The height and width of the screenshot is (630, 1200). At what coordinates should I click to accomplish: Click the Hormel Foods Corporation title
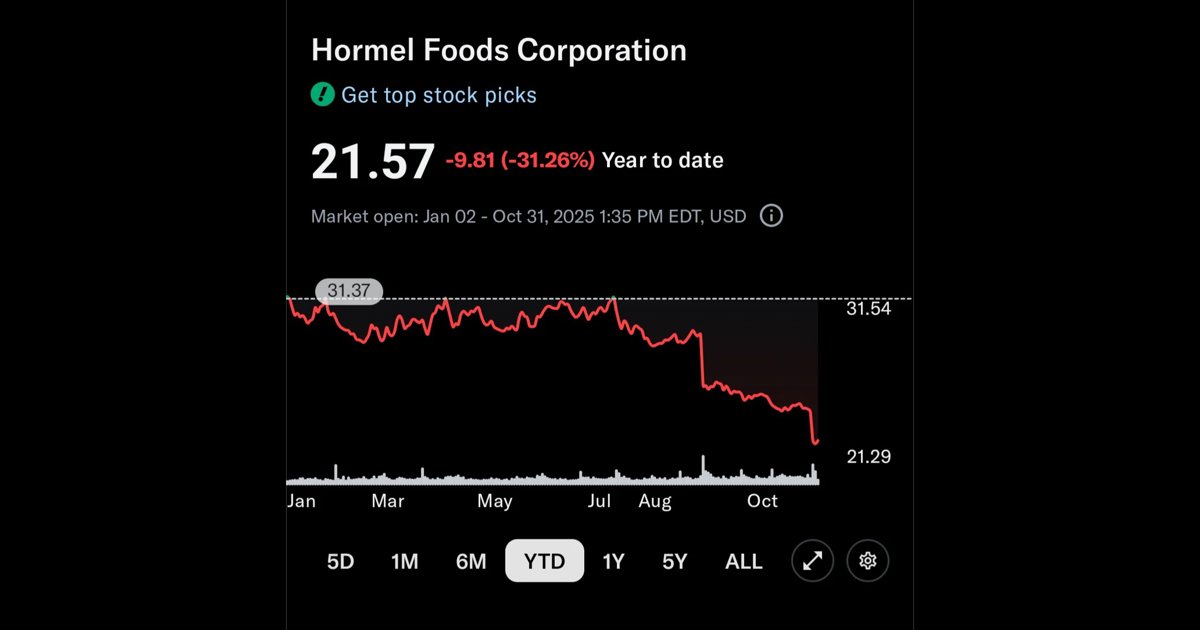[x=499, y=50]
